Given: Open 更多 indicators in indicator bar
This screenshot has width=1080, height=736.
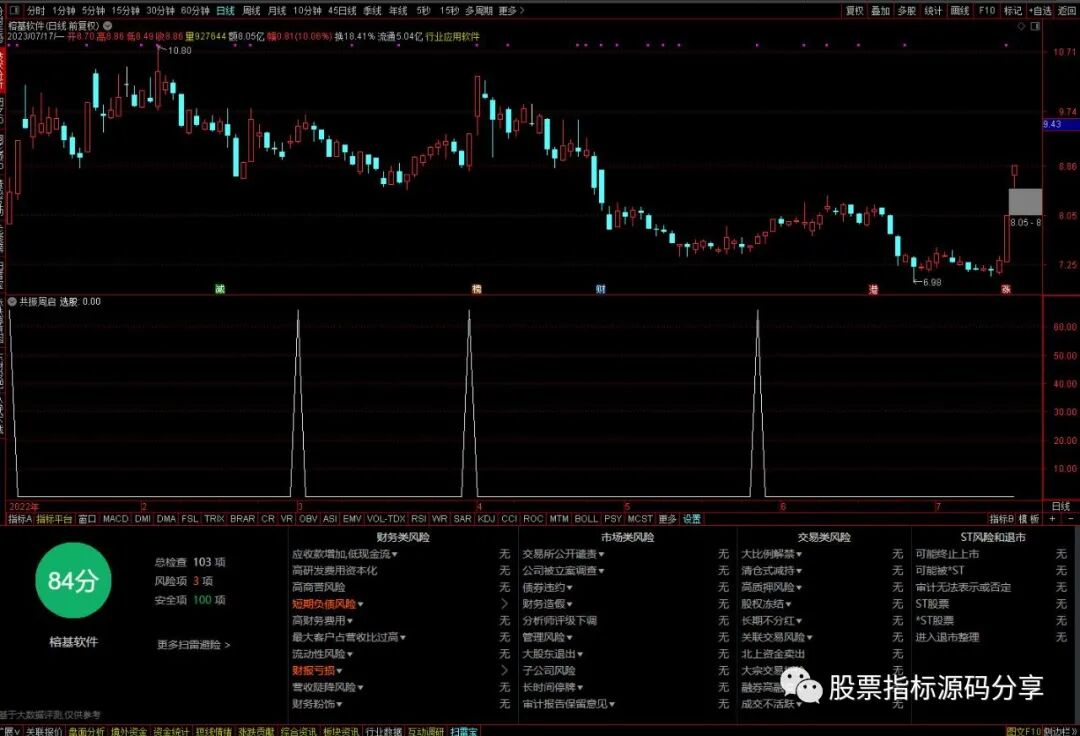Looking at the screenshot, I should pyautogui.click(x=667, y=518).
